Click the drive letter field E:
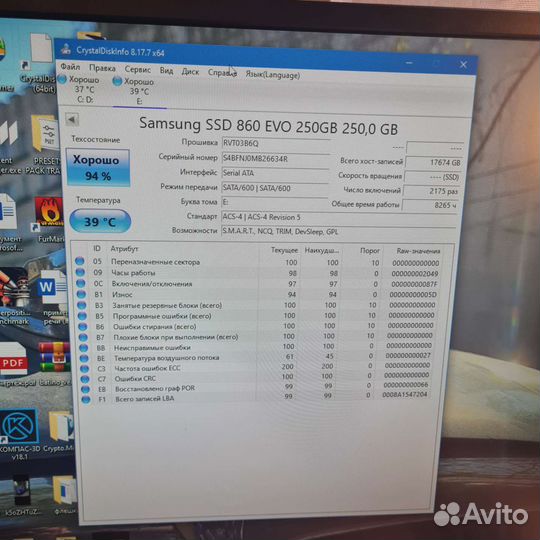 point(274,202)
